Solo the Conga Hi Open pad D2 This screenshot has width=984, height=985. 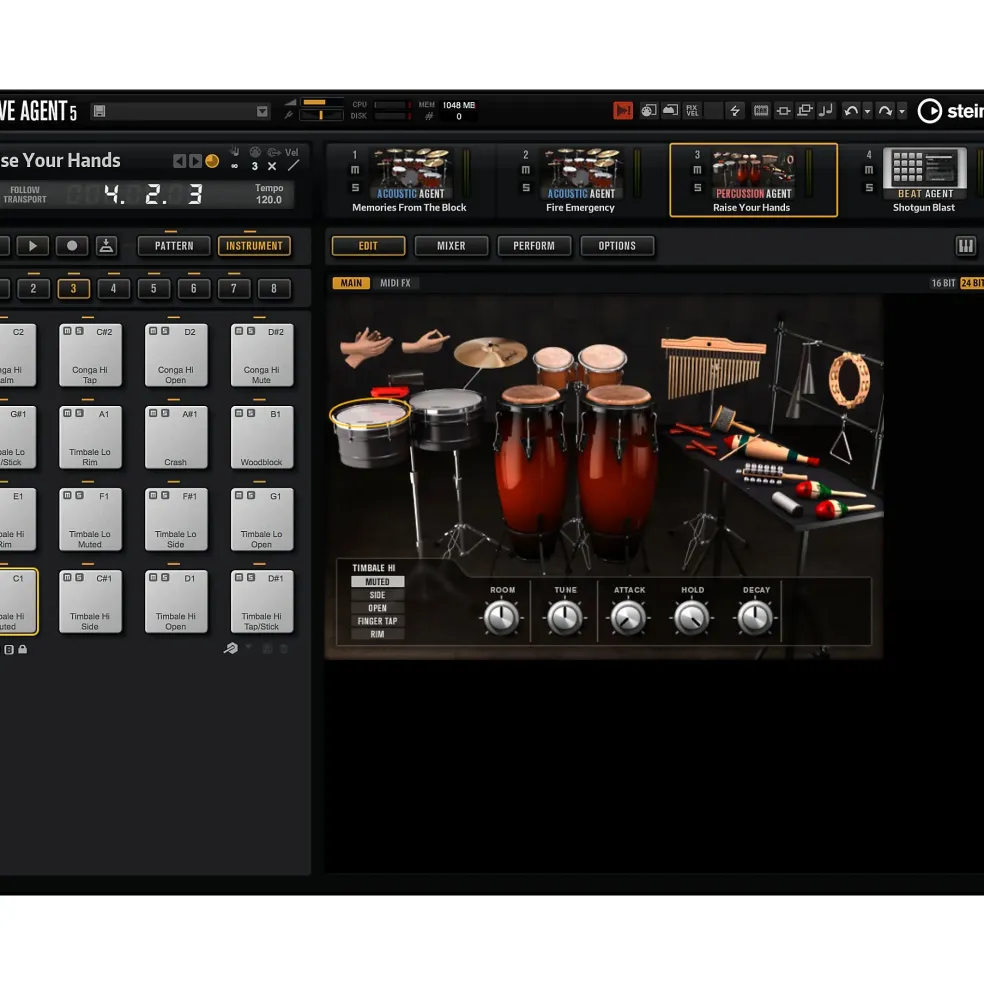165,331
